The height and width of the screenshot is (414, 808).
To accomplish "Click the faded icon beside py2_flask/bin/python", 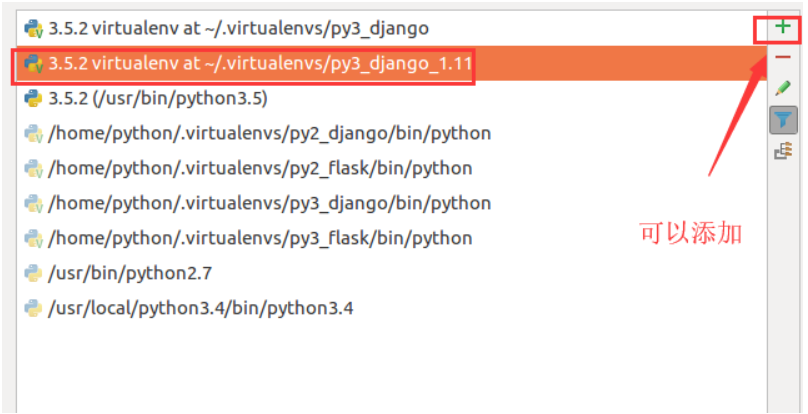I will [x=33, y=169].
